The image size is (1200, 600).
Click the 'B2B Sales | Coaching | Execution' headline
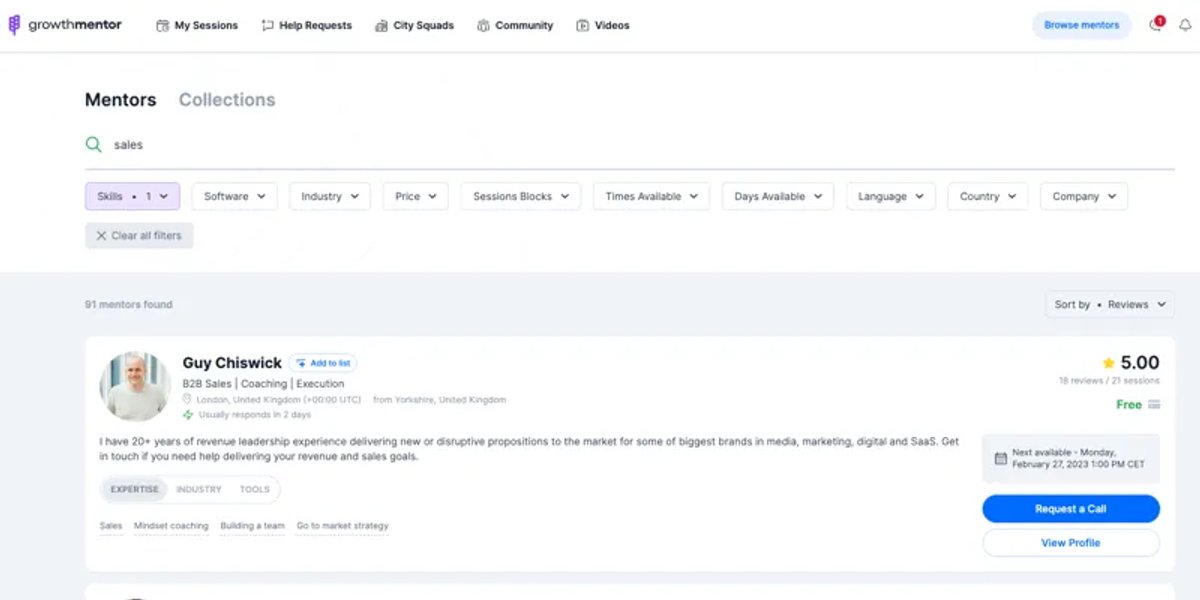[263, 384]
